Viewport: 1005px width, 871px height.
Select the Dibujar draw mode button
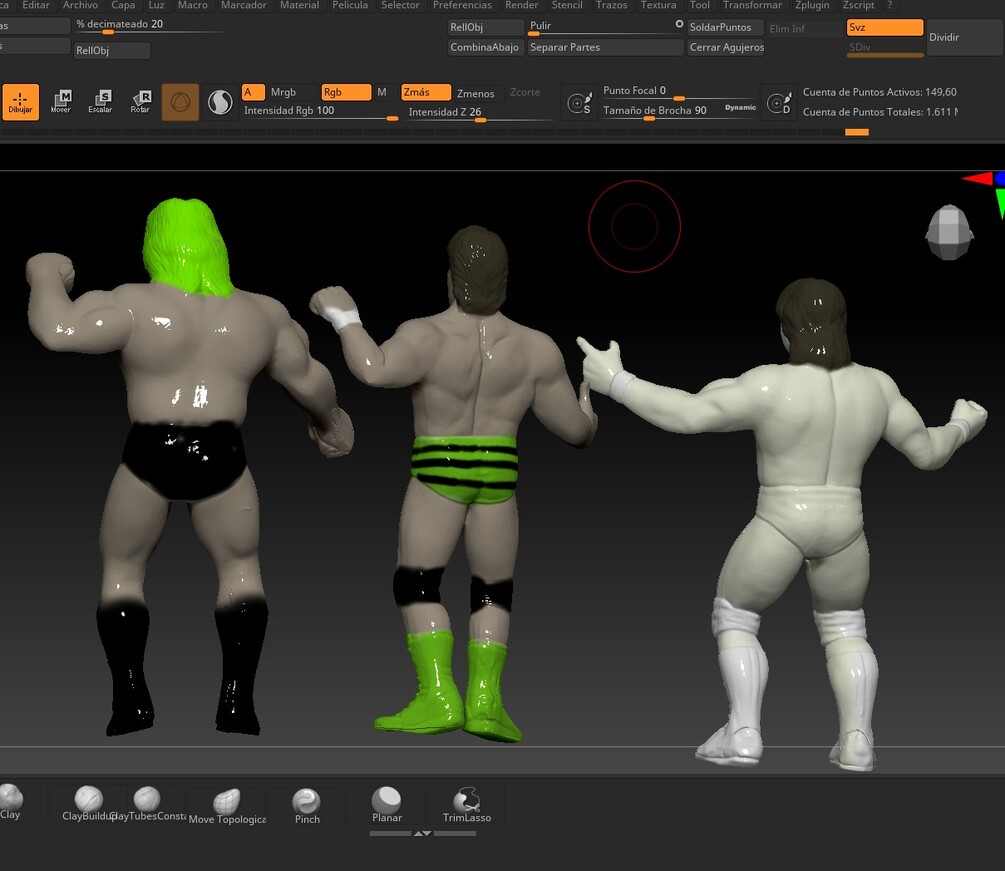coord(21,102)
